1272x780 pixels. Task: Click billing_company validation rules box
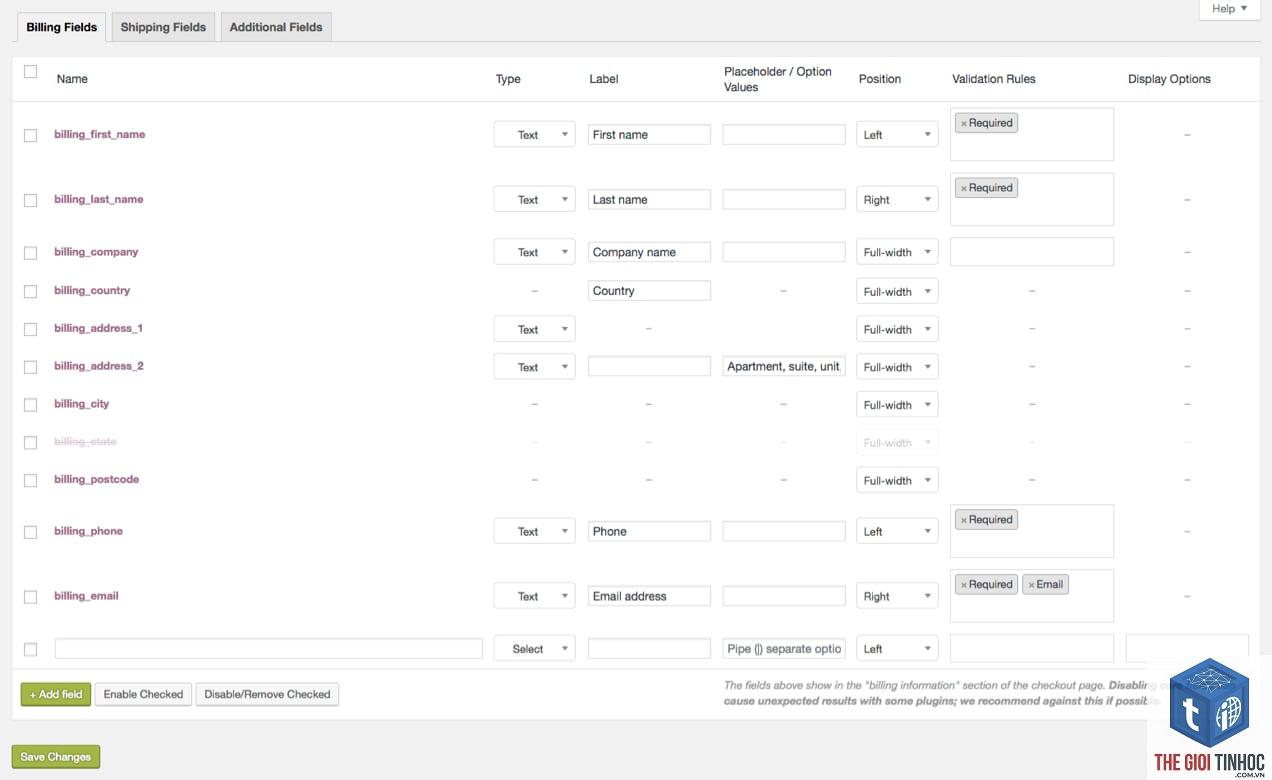tap(1032, 252)
